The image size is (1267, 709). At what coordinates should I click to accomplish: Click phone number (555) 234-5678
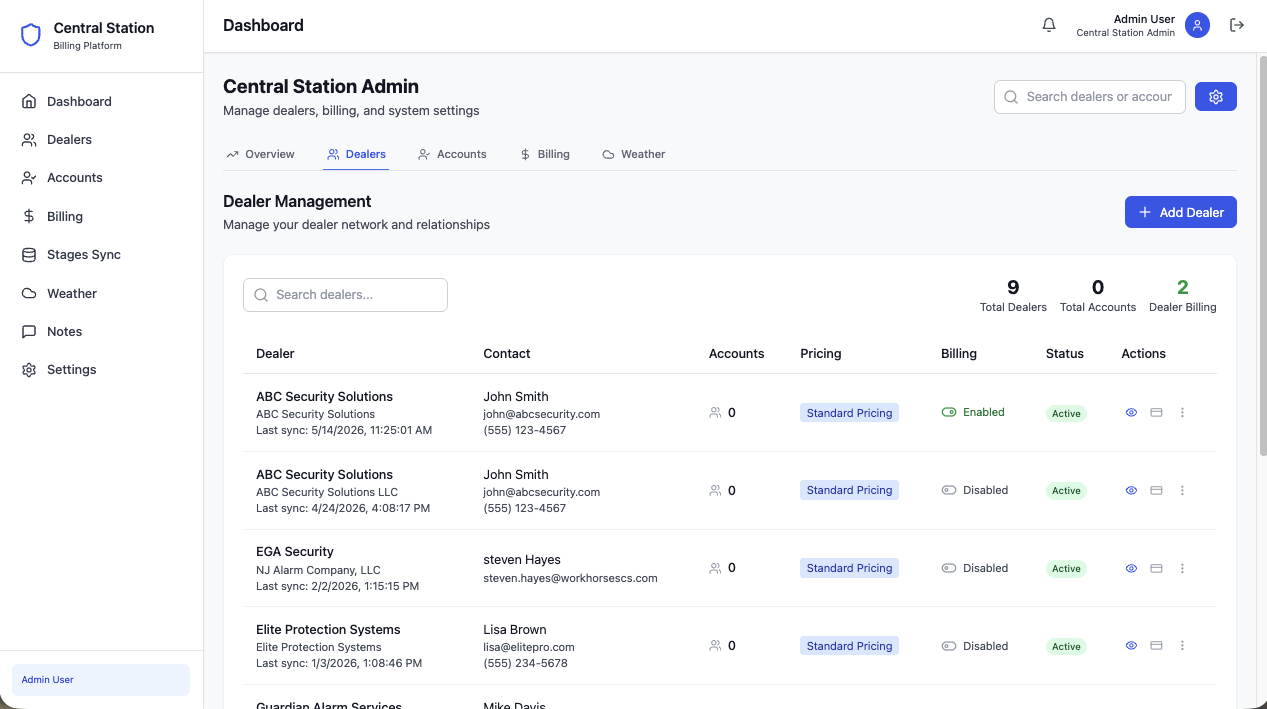(x=525, y=663)
